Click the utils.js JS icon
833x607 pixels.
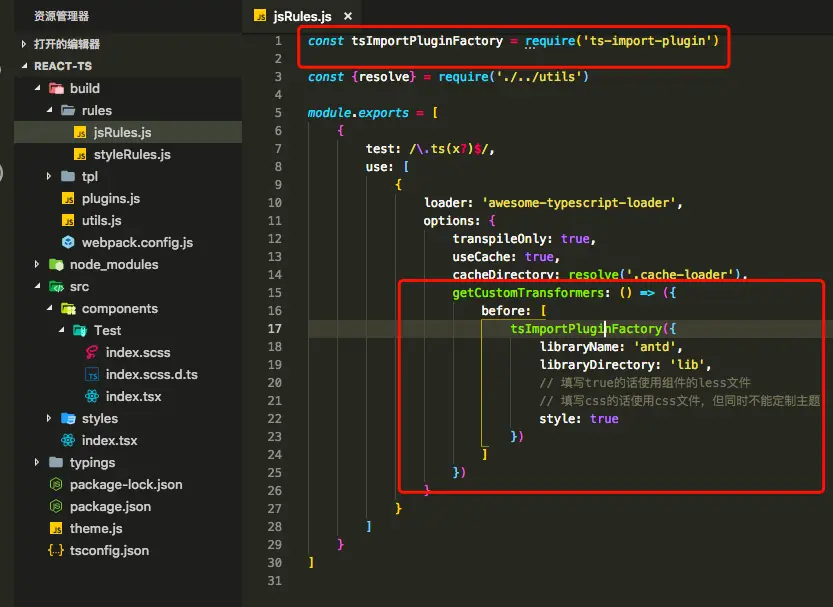point(68,220)
